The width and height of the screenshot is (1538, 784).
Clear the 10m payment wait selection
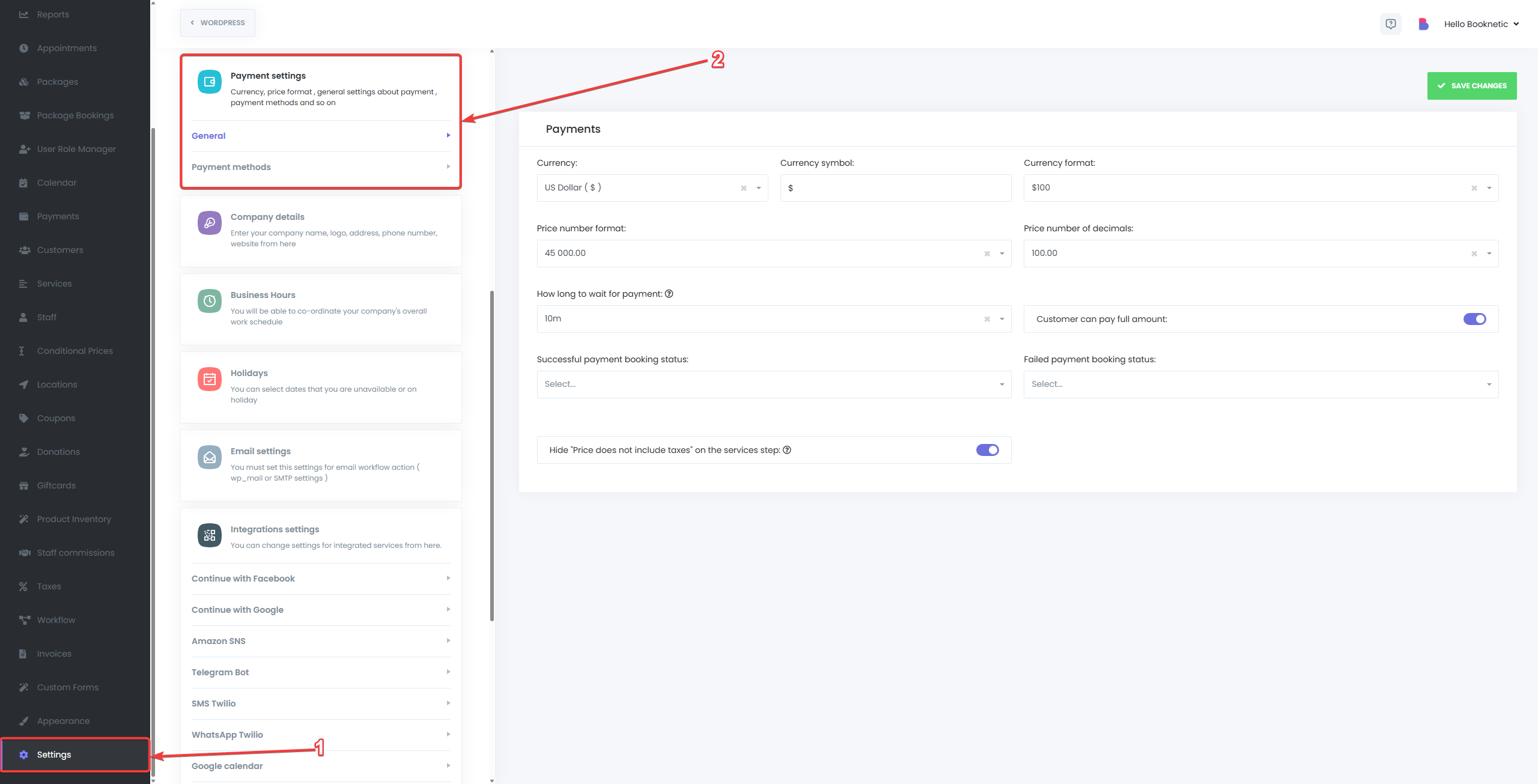(986, 319)
